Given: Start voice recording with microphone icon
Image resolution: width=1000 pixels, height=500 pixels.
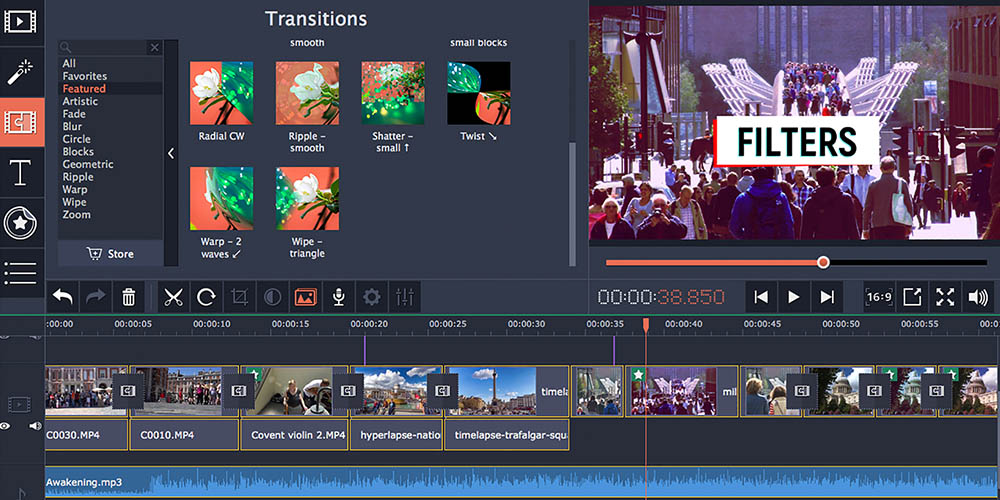Looking at the screenshot, I should click(x=339, y=297).
